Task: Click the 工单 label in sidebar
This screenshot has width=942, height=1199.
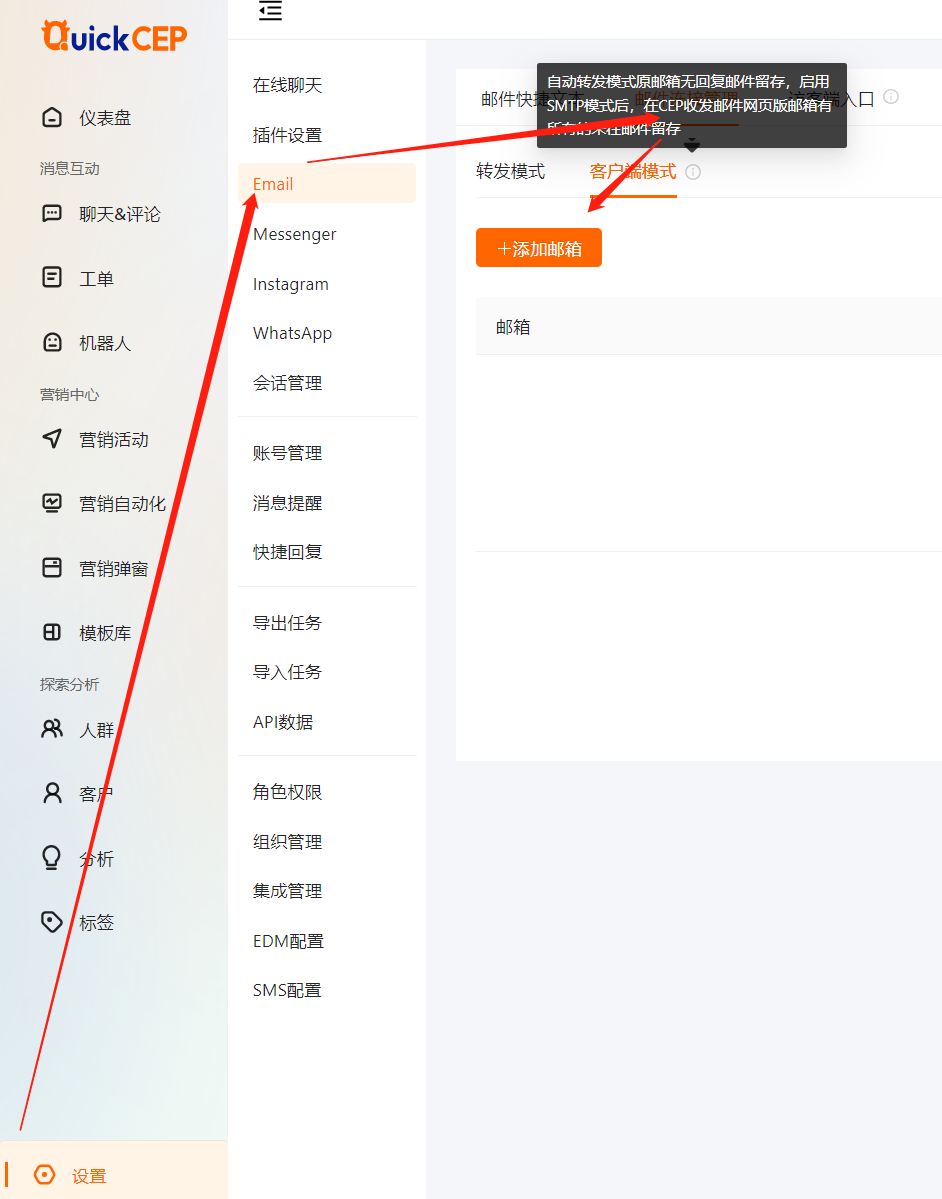Action: pyautogui.click(x=96, y=278)
